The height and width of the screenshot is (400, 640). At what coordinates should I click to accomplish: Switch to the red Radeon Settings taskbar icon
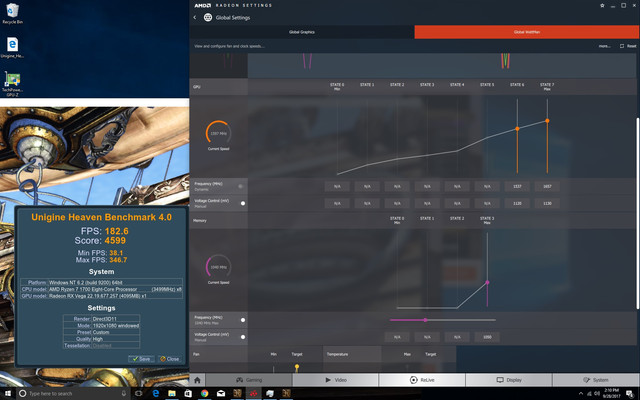[253, 393]
